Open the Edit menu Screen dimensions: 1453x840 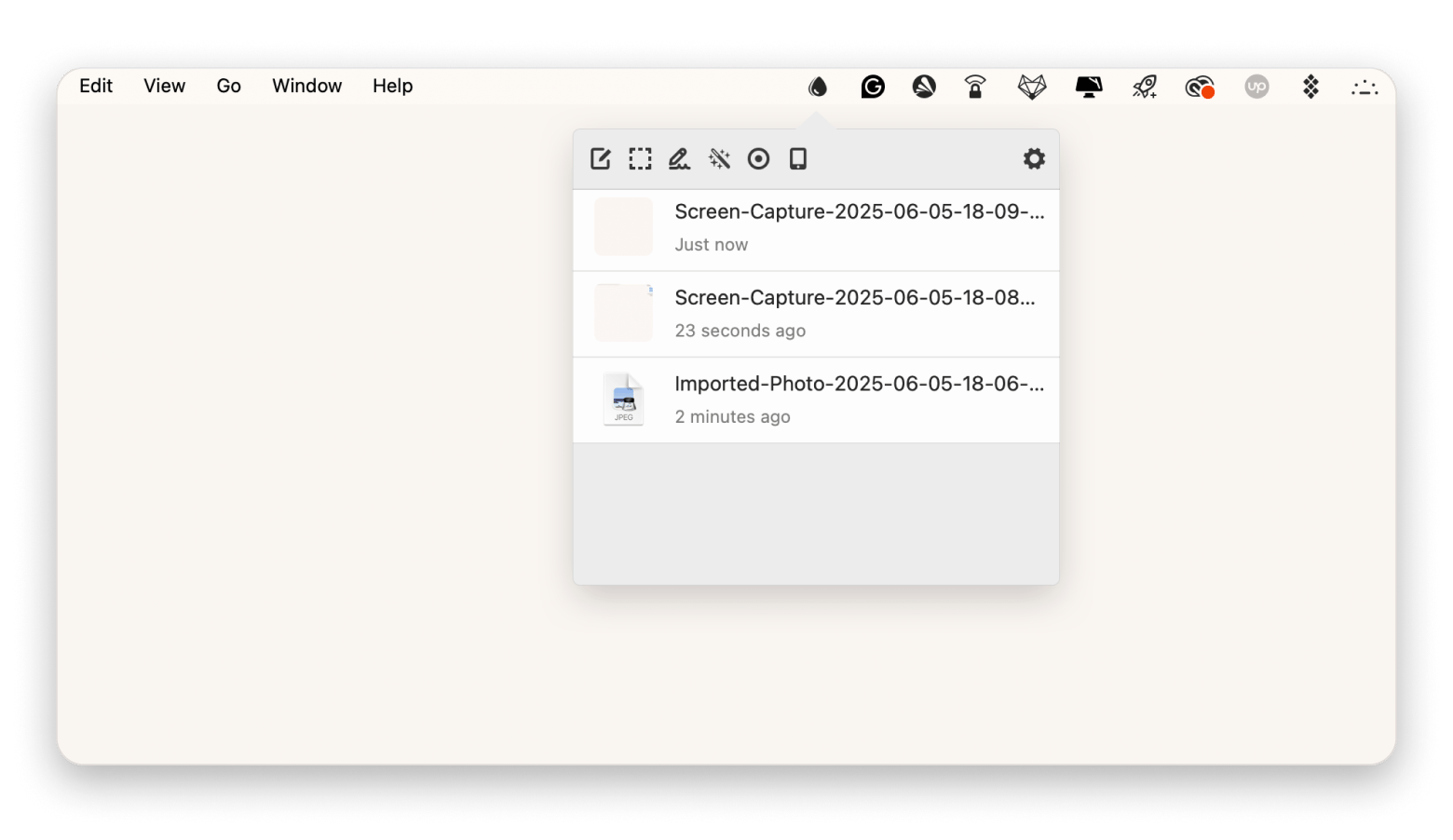pyautogui.click(x=96, y=86)
